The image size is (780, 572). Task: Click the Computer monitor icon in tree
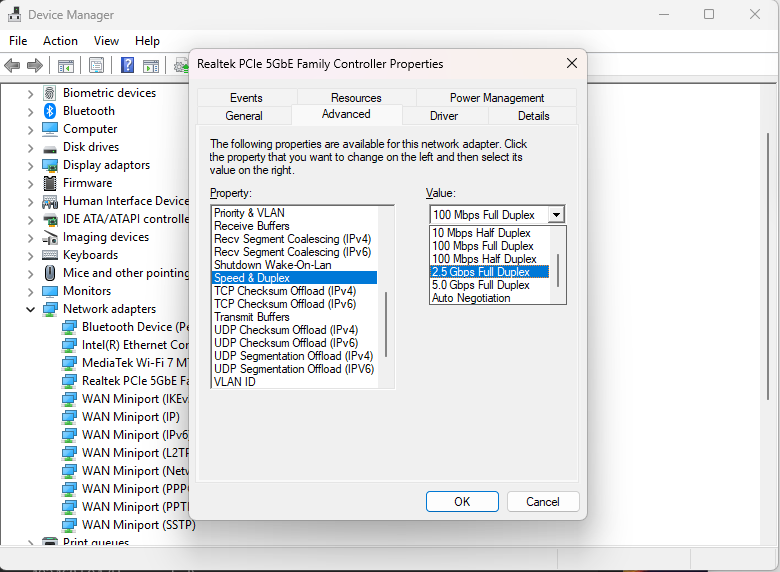(50, 129)
